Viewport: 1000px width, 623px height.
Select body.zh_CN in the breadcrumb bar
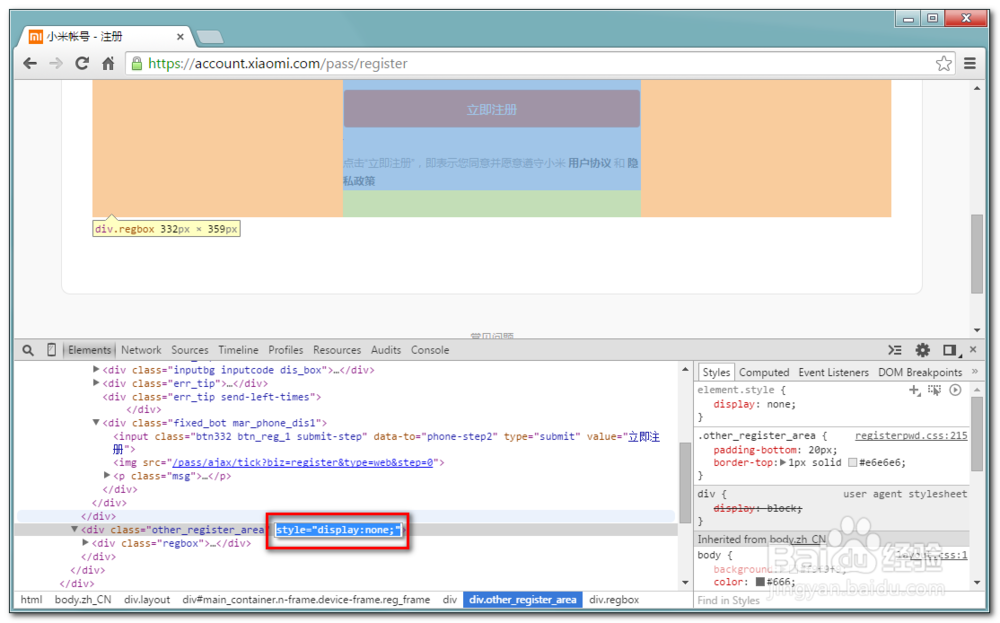point(83,599)
